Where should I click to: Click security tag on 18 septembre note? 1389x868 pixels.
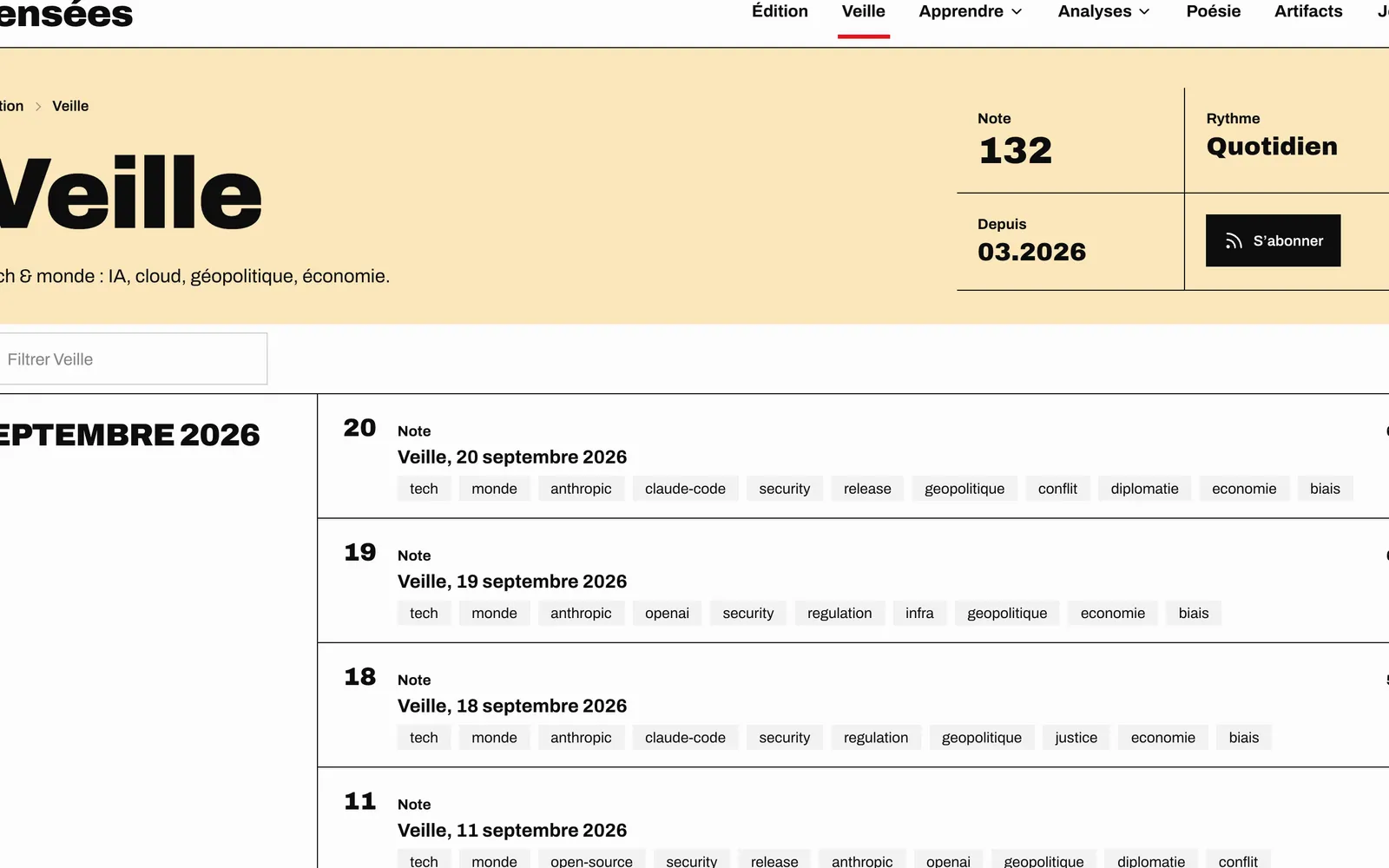(x=784, y=737)
